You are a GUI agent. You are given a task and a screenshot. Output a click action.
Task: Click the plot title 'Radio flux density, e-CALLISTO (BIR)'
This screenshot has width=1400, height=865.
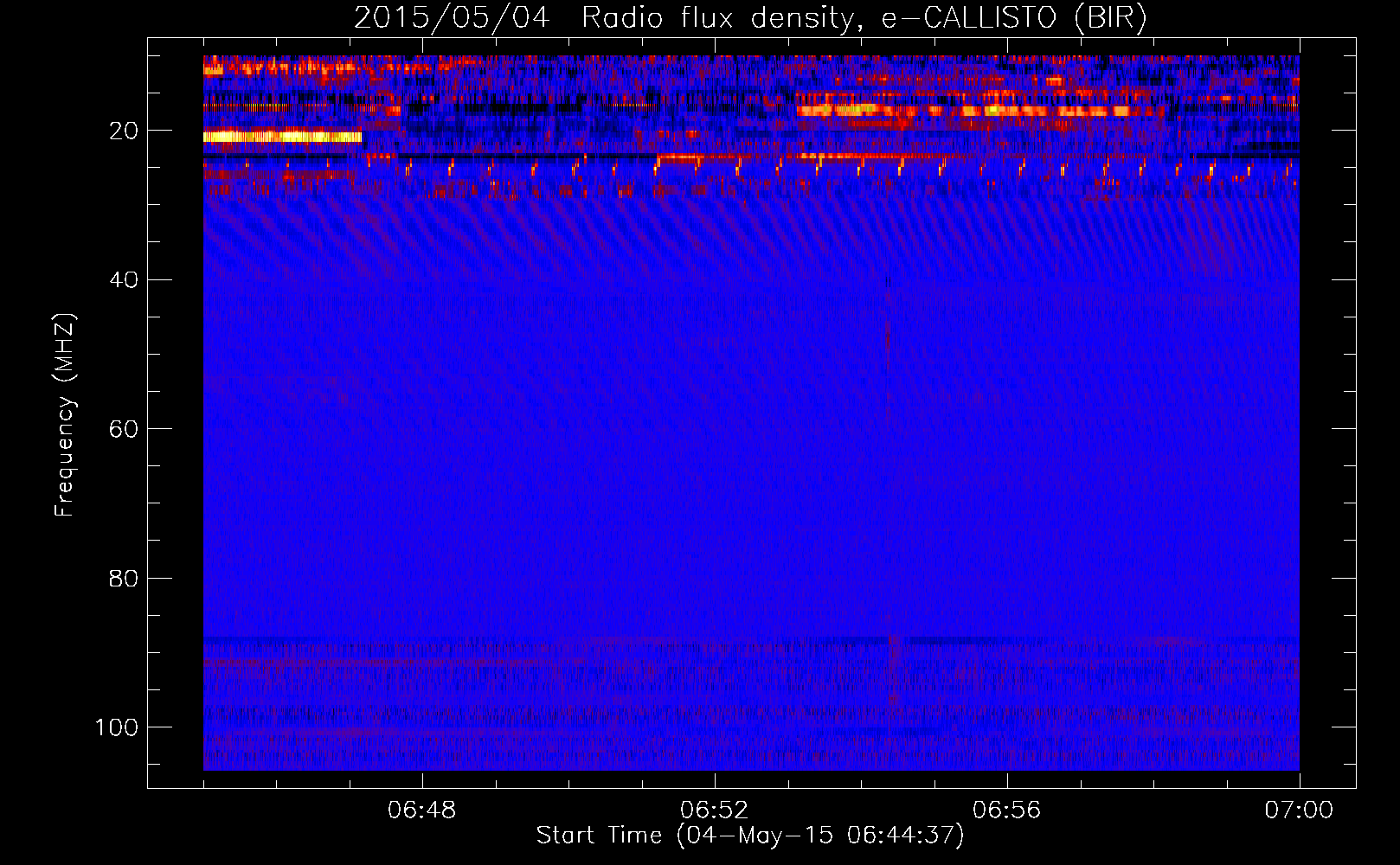coord(864,17)
